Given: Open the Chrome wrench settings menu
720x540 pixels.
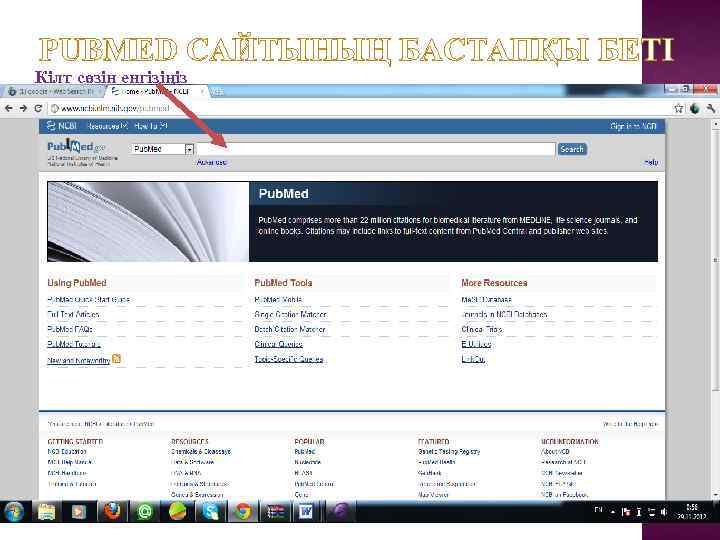Looking at the screenshot, I should pyautogui.click(x=711, y=108).
